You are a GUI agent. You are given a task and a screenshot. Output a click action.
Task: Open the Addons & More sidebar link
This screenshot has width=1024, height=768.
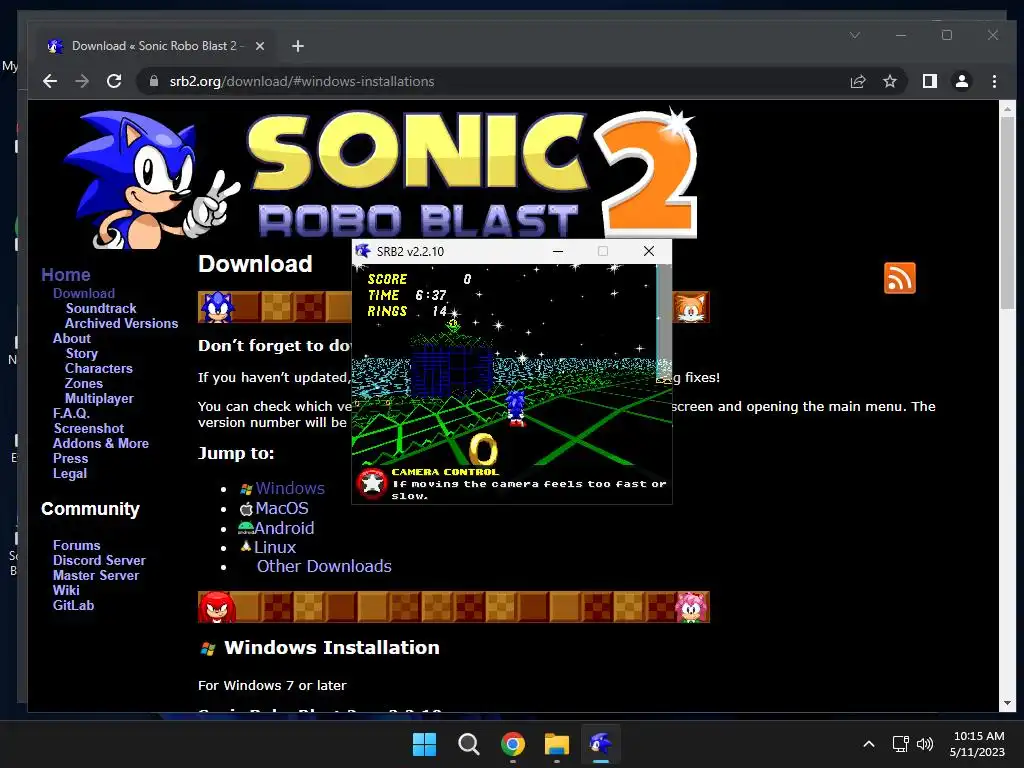coord(101,443)
